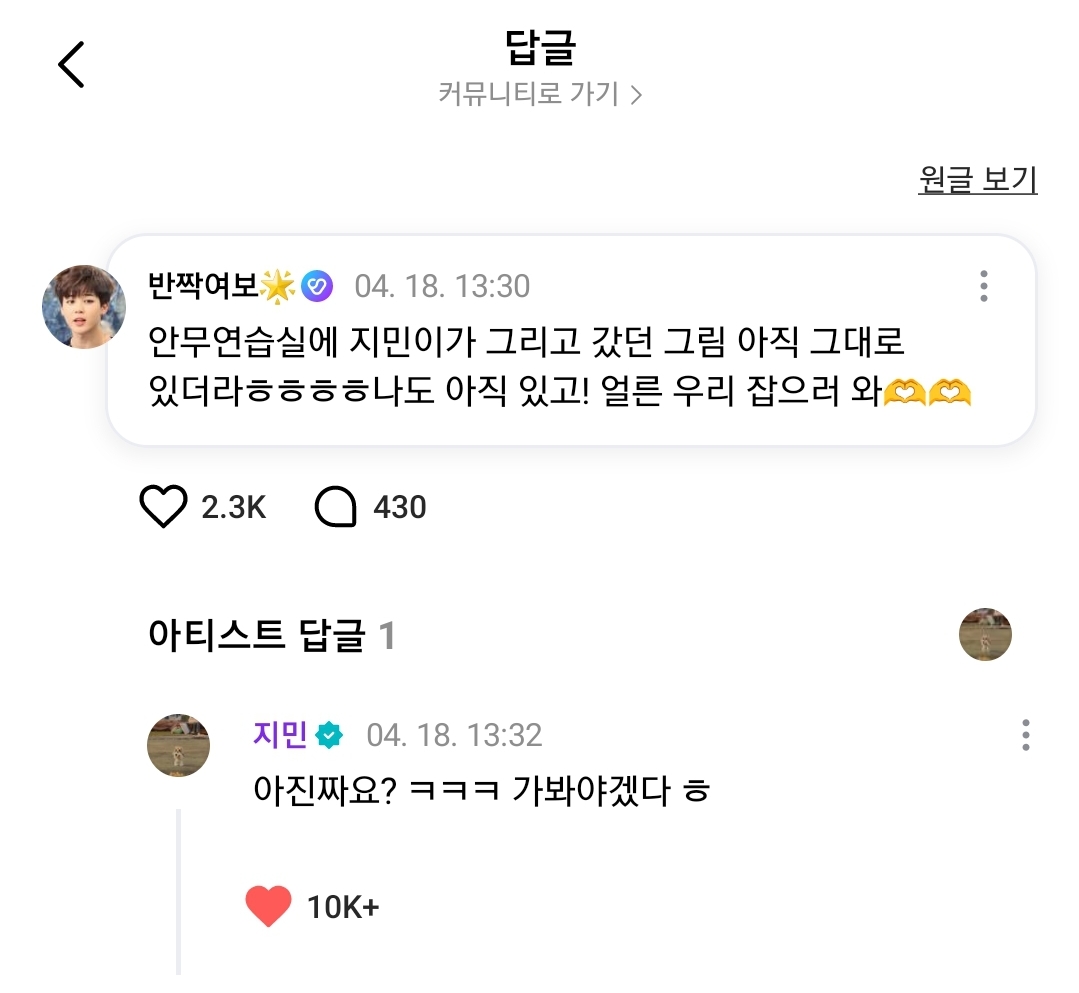
Task: Open the 커뮤니티로 가기 link
Action: tap(528, 95)
